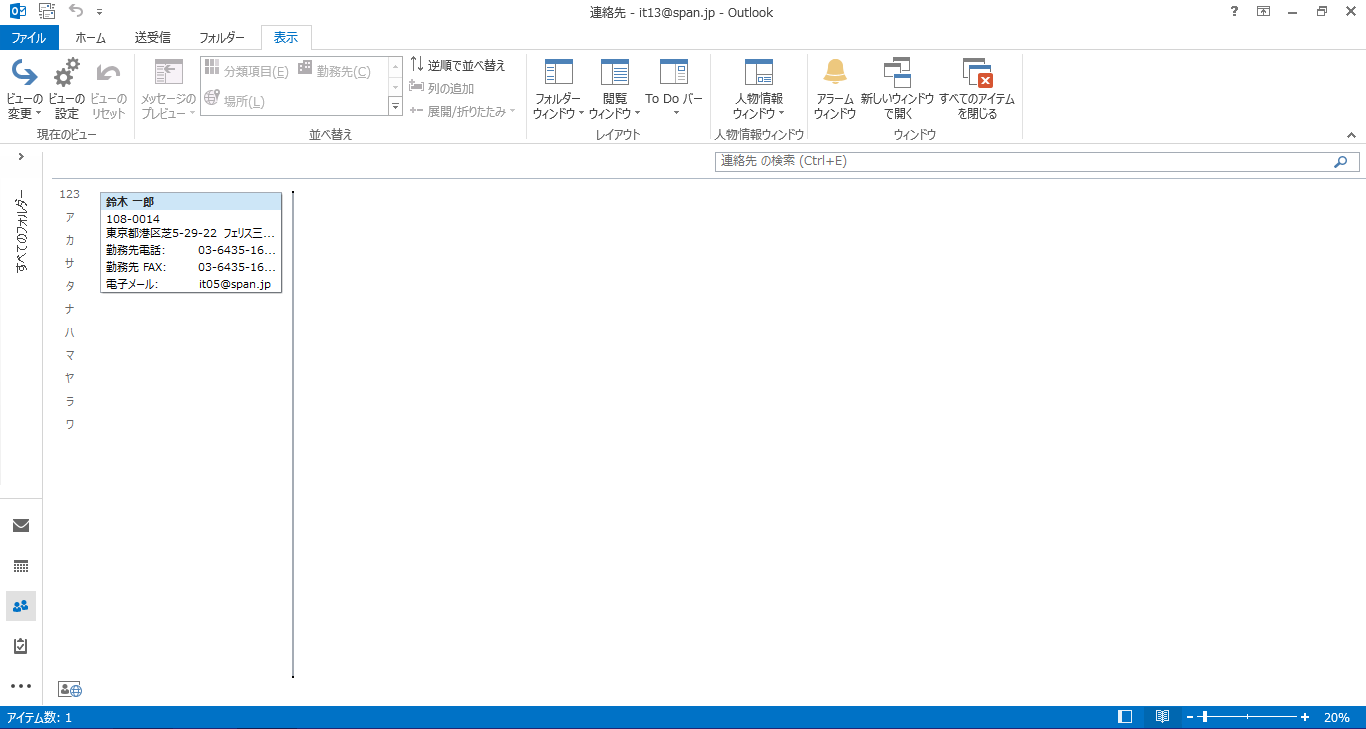Click すべてのアイテムを閉じる close all items
This screenshot has height=729, width=1366.
977,89
